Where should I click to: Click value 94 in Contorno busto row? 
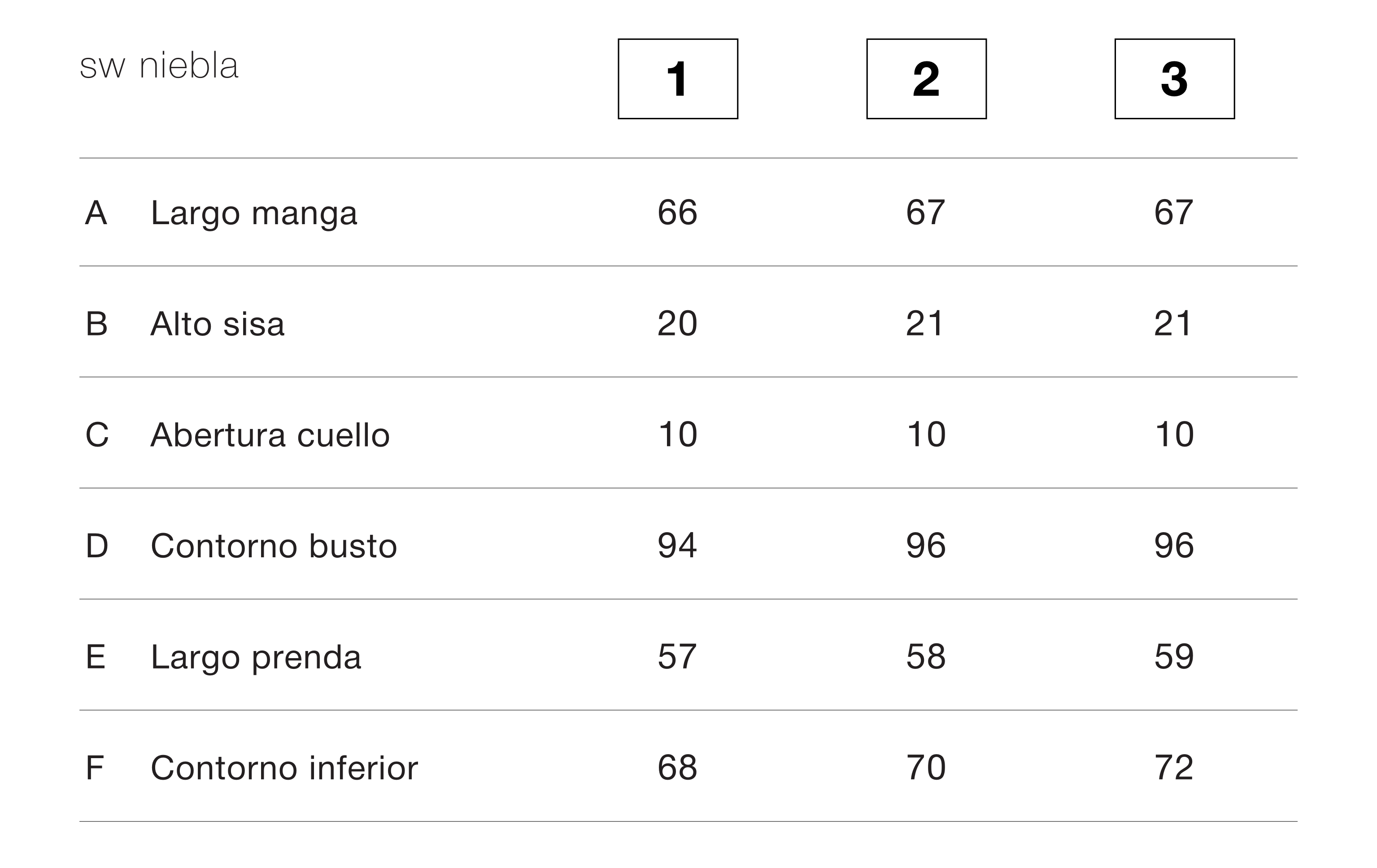coord(677,545)
